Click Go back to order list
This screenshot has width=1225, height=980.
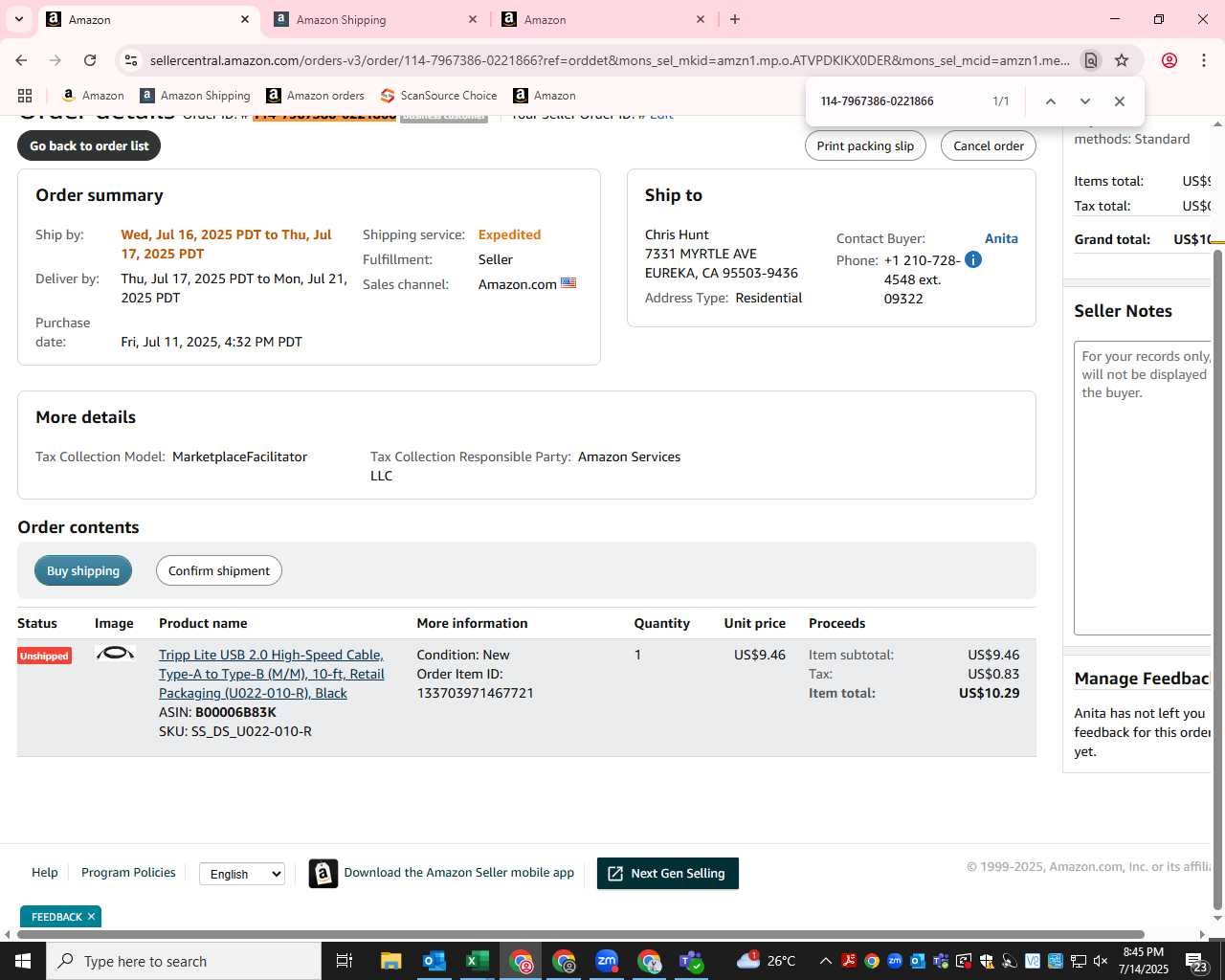89,145
